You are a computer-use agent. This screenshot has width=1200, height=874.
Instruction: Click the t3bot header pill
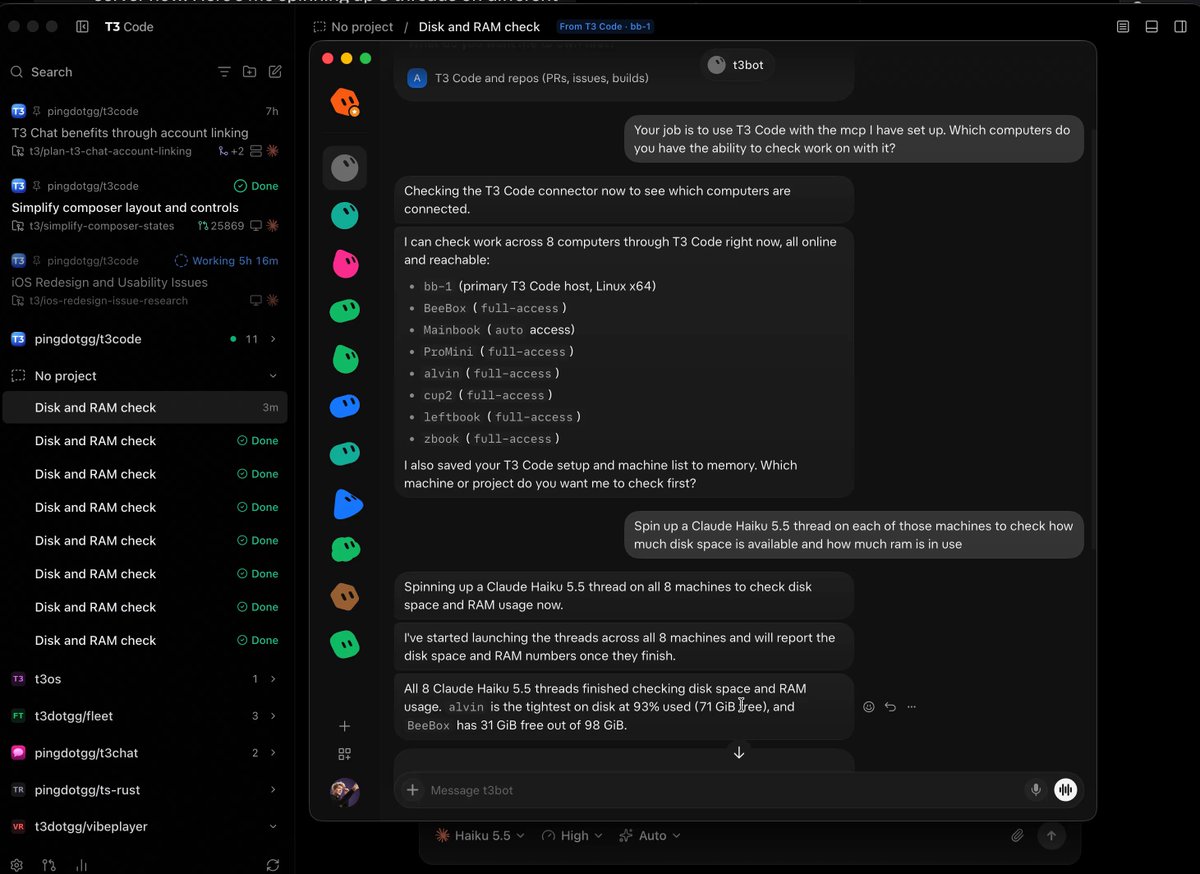737,65
